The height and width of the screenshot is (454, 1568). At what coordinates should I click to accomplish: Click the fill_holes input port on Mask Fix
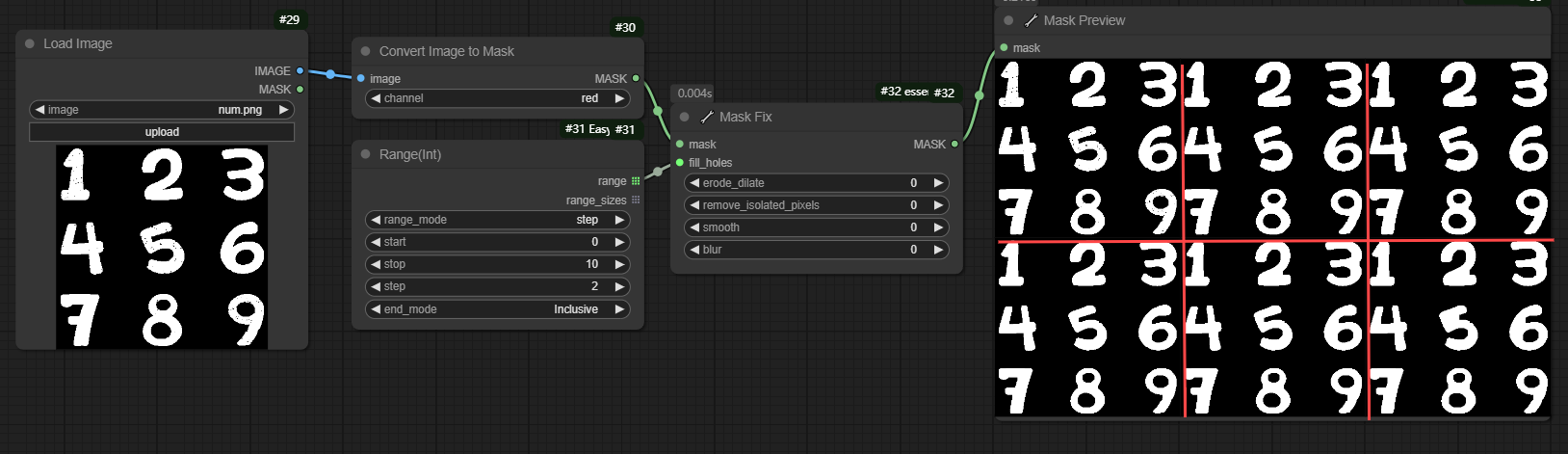pyautogui.click(x=680, y=163)
